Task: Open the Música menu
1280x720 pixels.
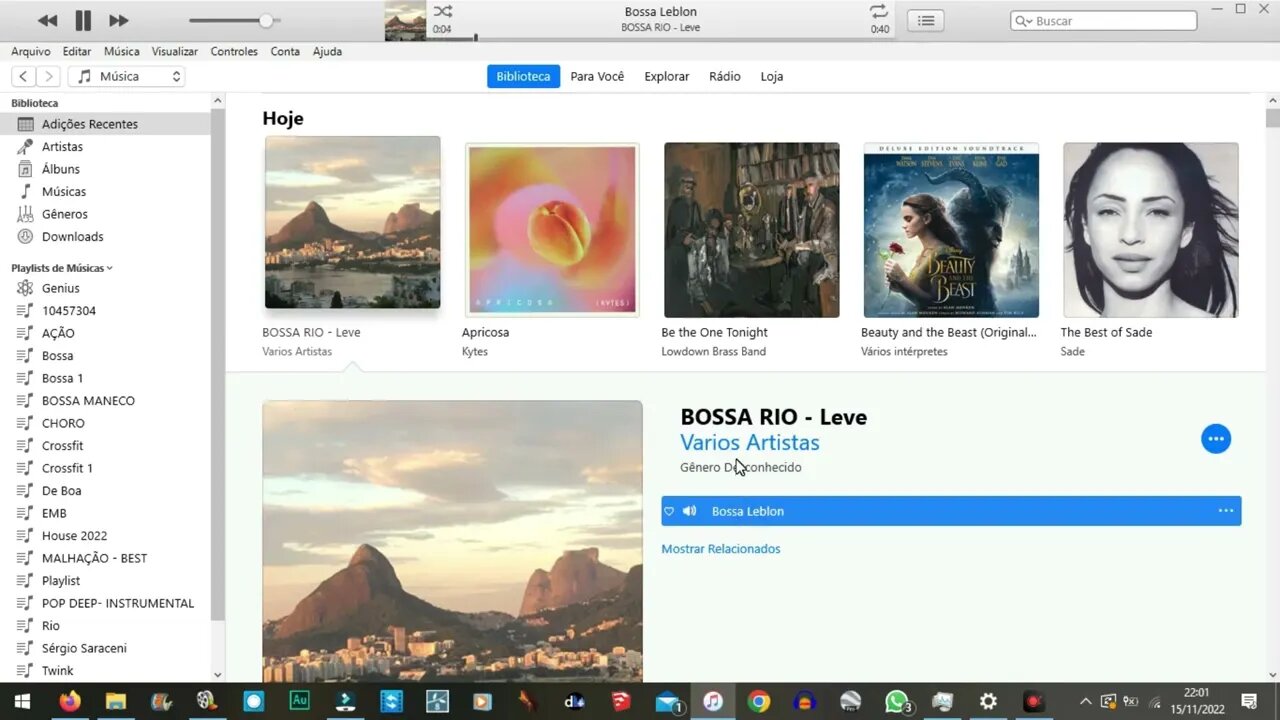Action: 122,51
